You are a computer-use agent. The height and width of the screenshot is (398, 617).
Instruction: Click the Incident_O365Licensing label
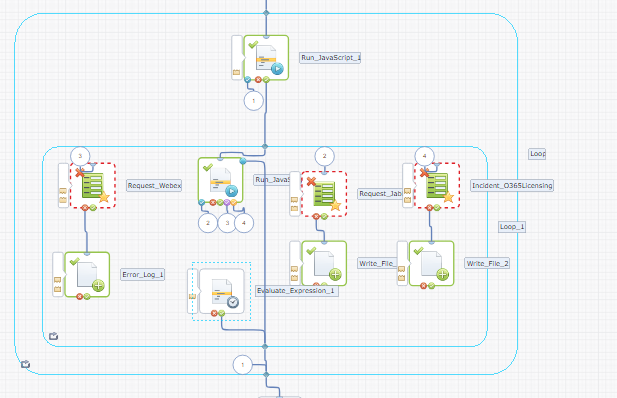(512, 185)
